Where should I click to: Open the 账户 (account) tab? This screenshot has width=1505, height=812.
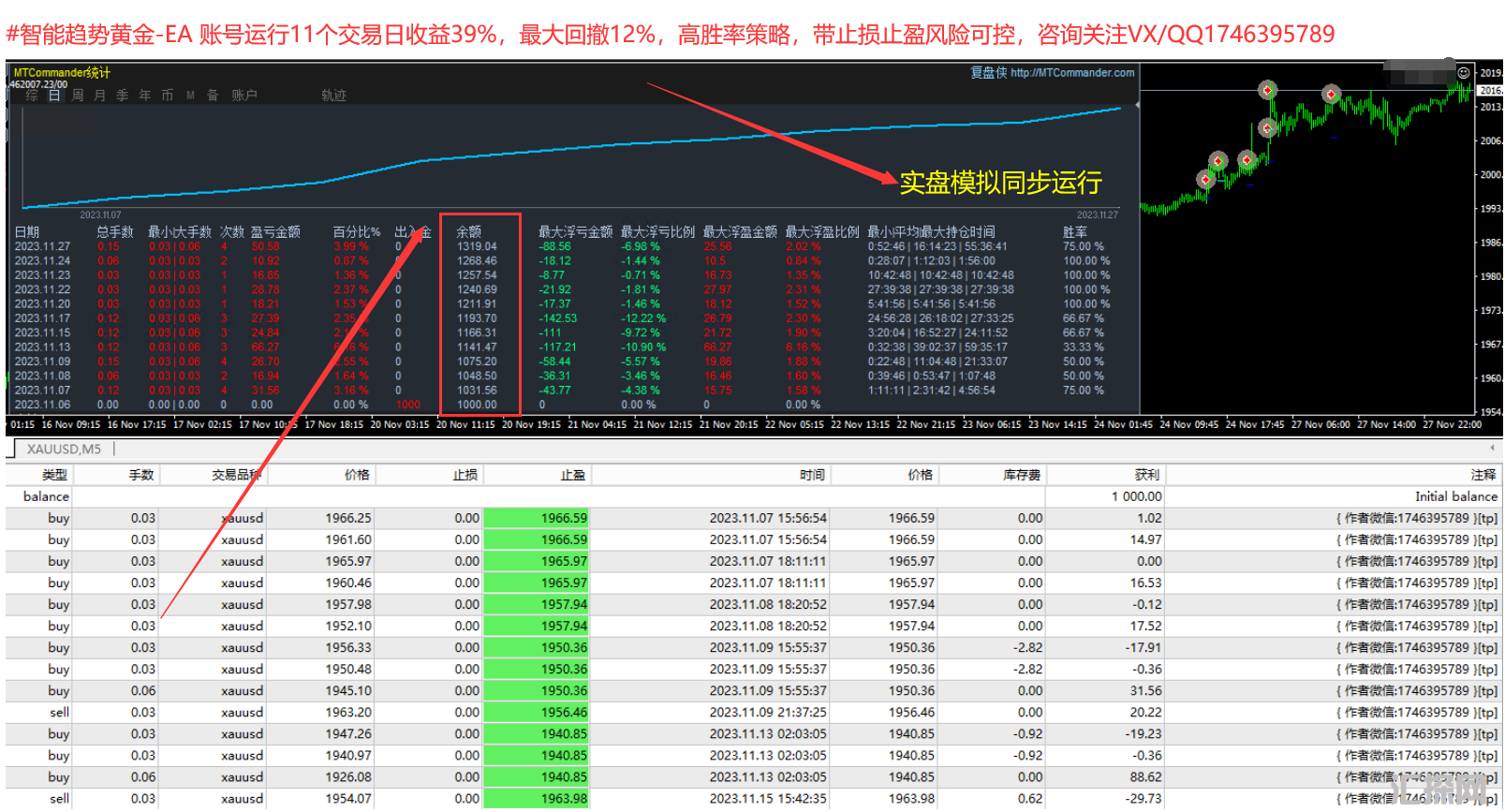[x=244, y=96]
